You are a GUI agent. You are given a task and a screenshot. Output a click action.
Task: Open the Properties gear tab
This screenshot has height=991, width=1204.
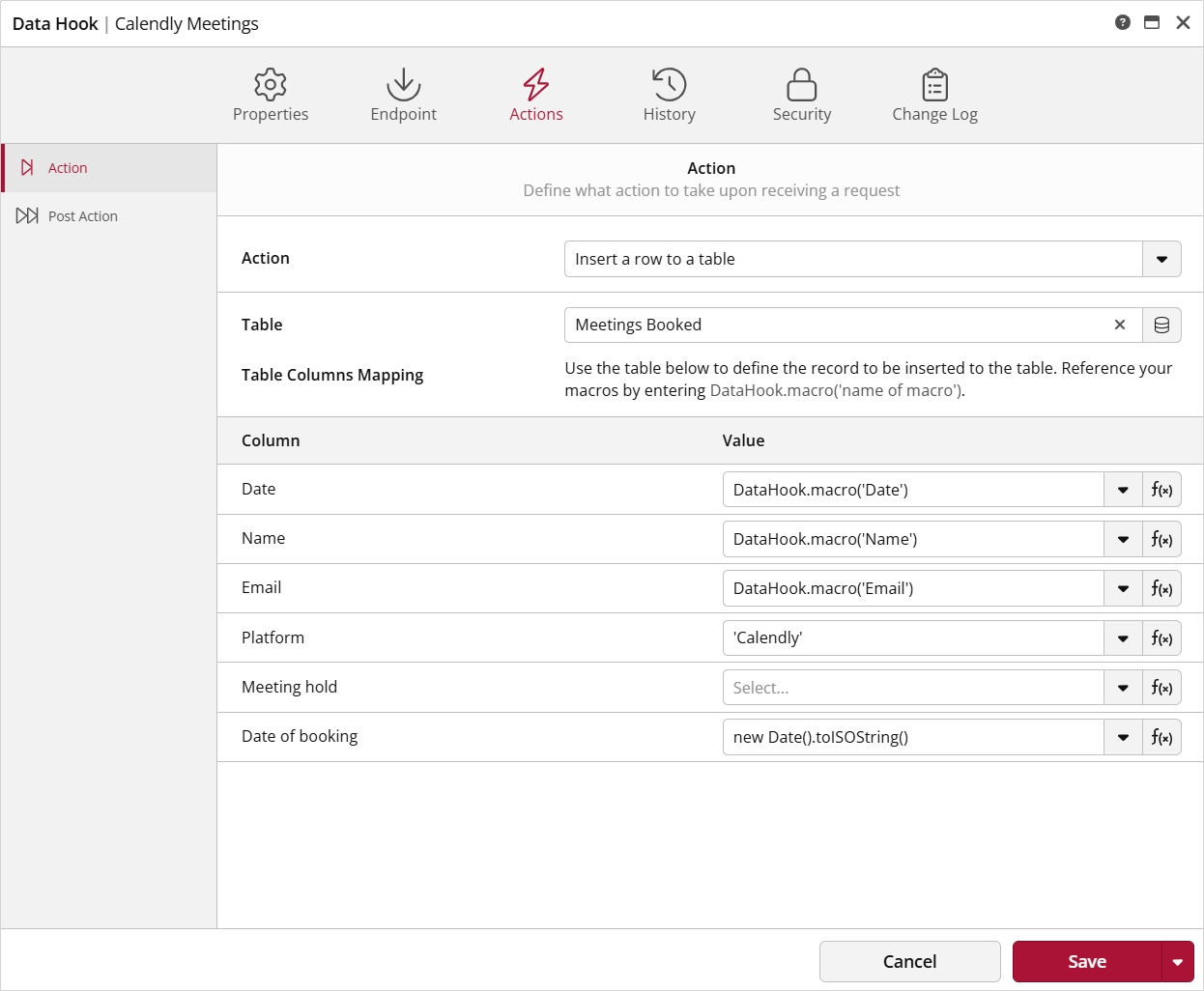tap(271, 96)
